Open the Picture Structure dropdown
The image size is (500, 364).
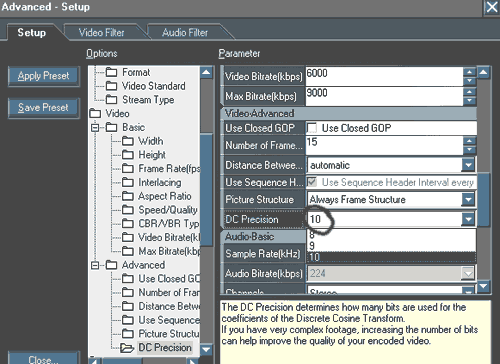pyautogui.click(x=468, y=199)
